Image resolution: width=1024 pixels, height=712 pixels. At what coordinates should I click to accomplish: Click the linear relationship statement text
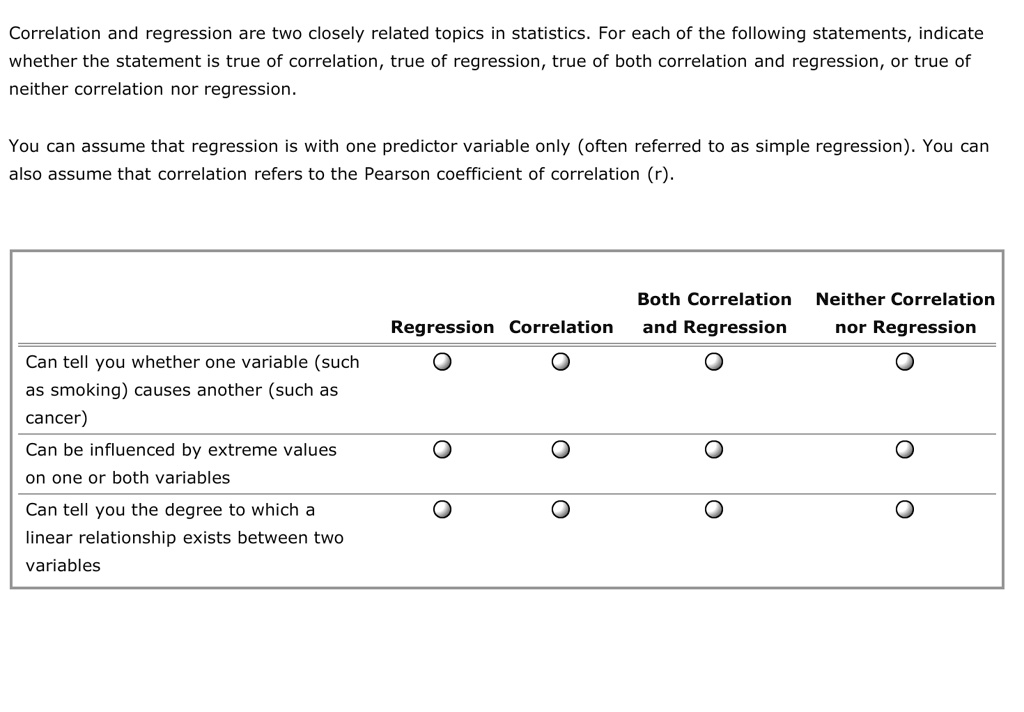coord(185,537)
